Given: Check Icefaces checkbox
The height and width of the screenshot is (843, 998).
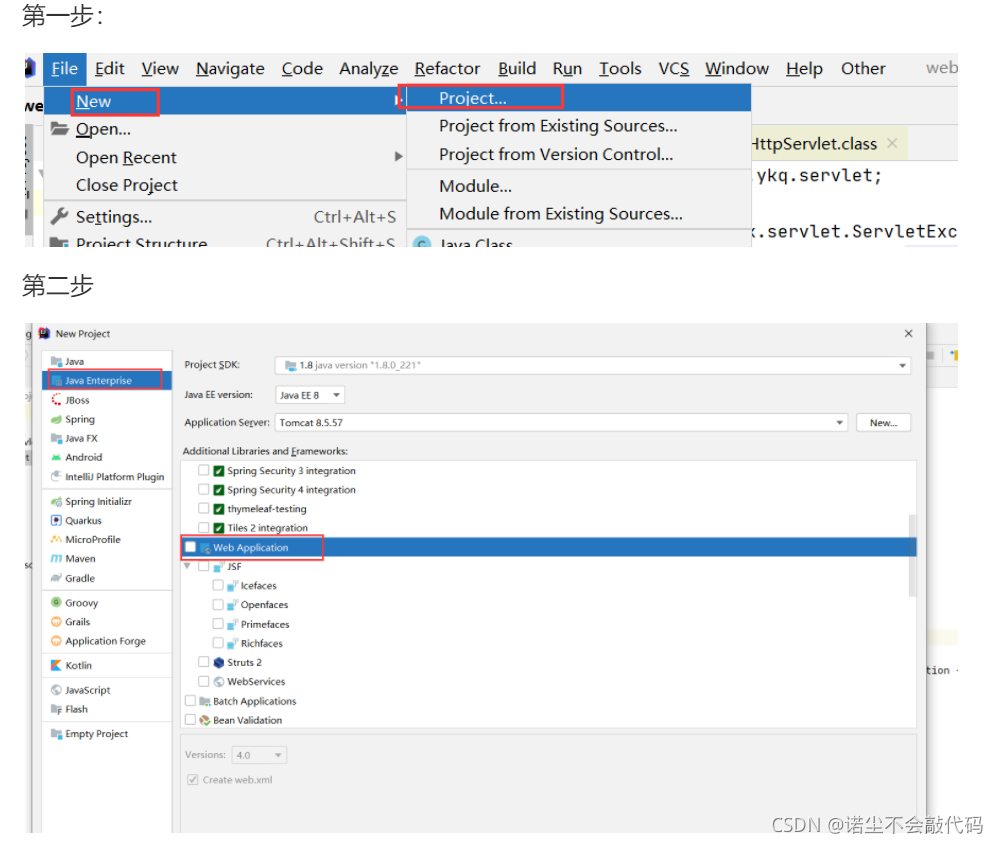Looking at the screenshot, I should pyautogui.click(x=218, y=584).
